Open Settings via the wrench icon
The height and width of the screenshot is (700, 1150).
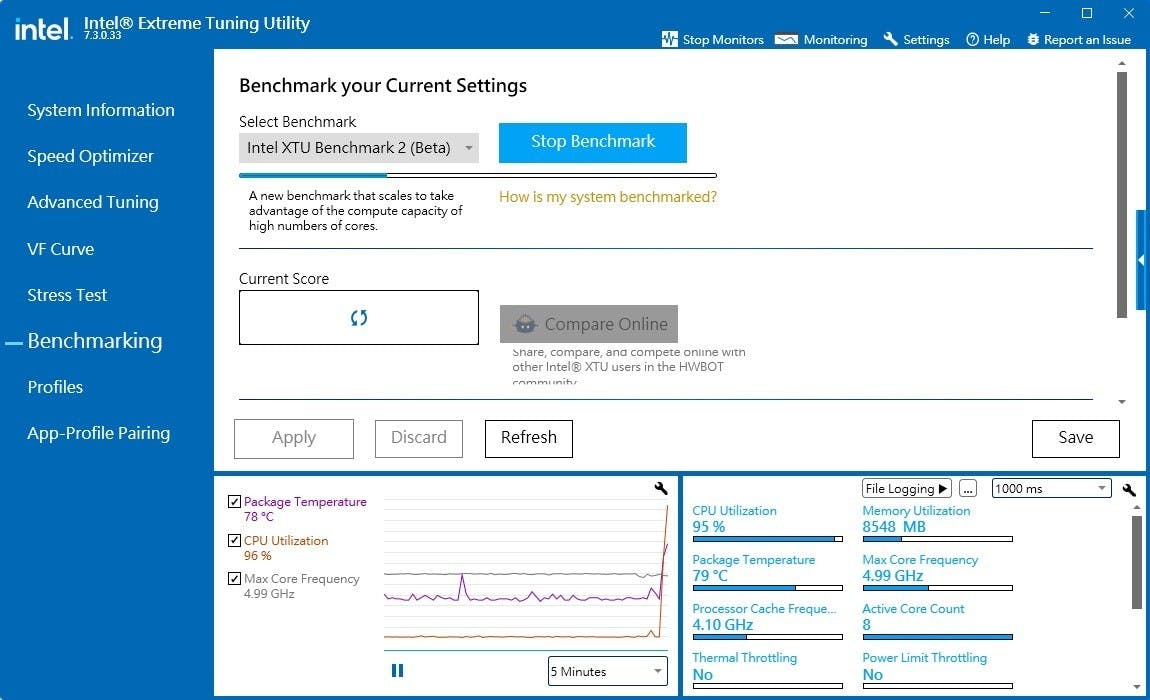point(890,39)
